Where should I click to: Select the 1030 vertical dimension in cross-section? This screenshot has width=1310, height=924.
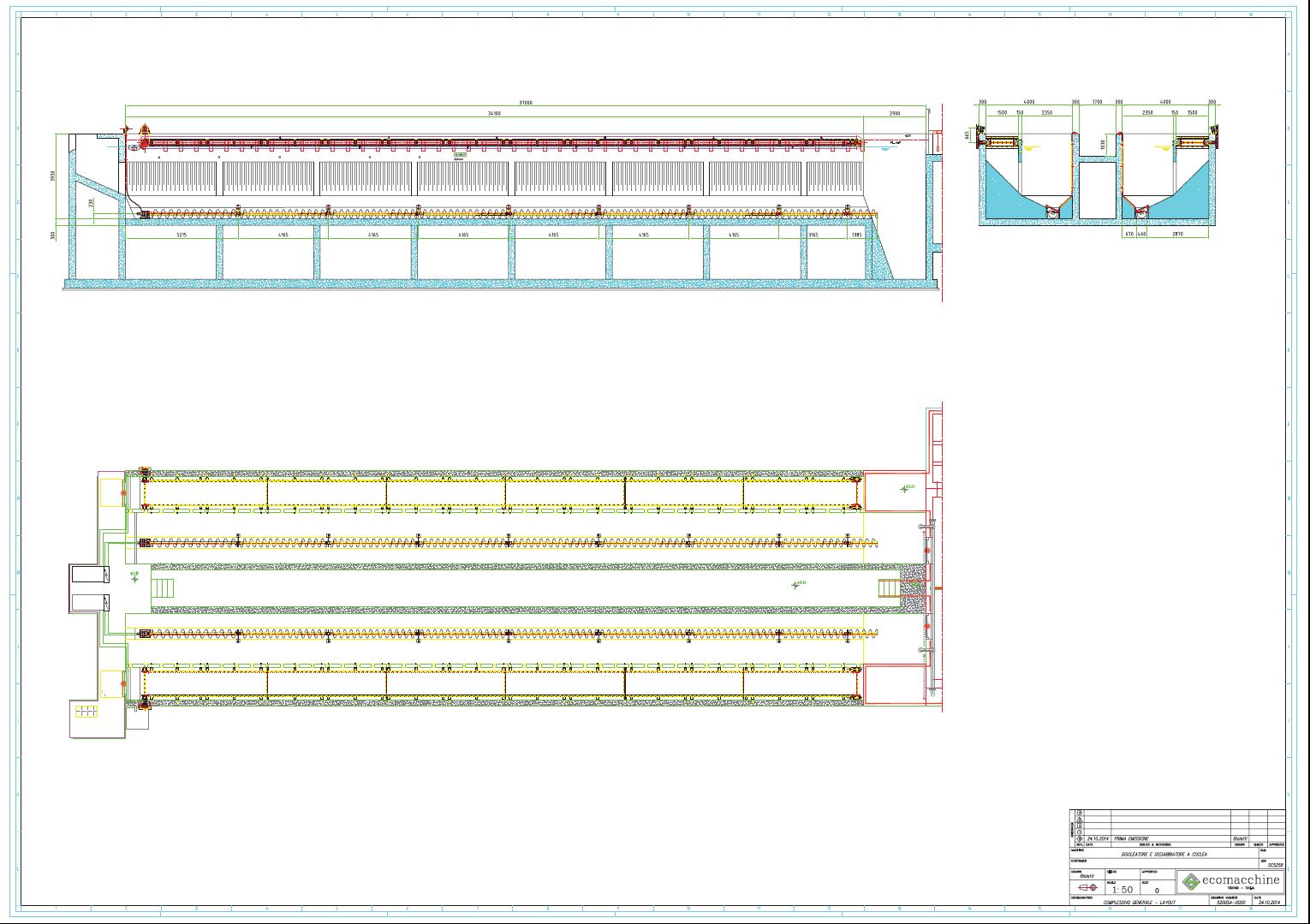(x=1103, y=145)
